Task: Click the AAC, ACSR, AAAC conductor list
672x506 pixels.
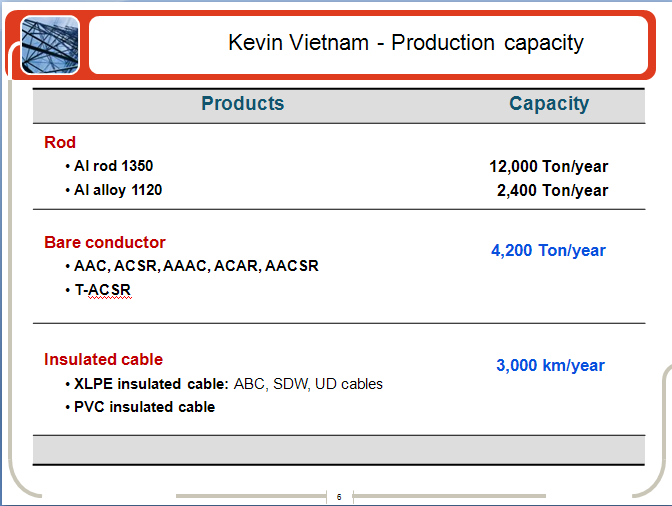Action: tap(196, 266)
